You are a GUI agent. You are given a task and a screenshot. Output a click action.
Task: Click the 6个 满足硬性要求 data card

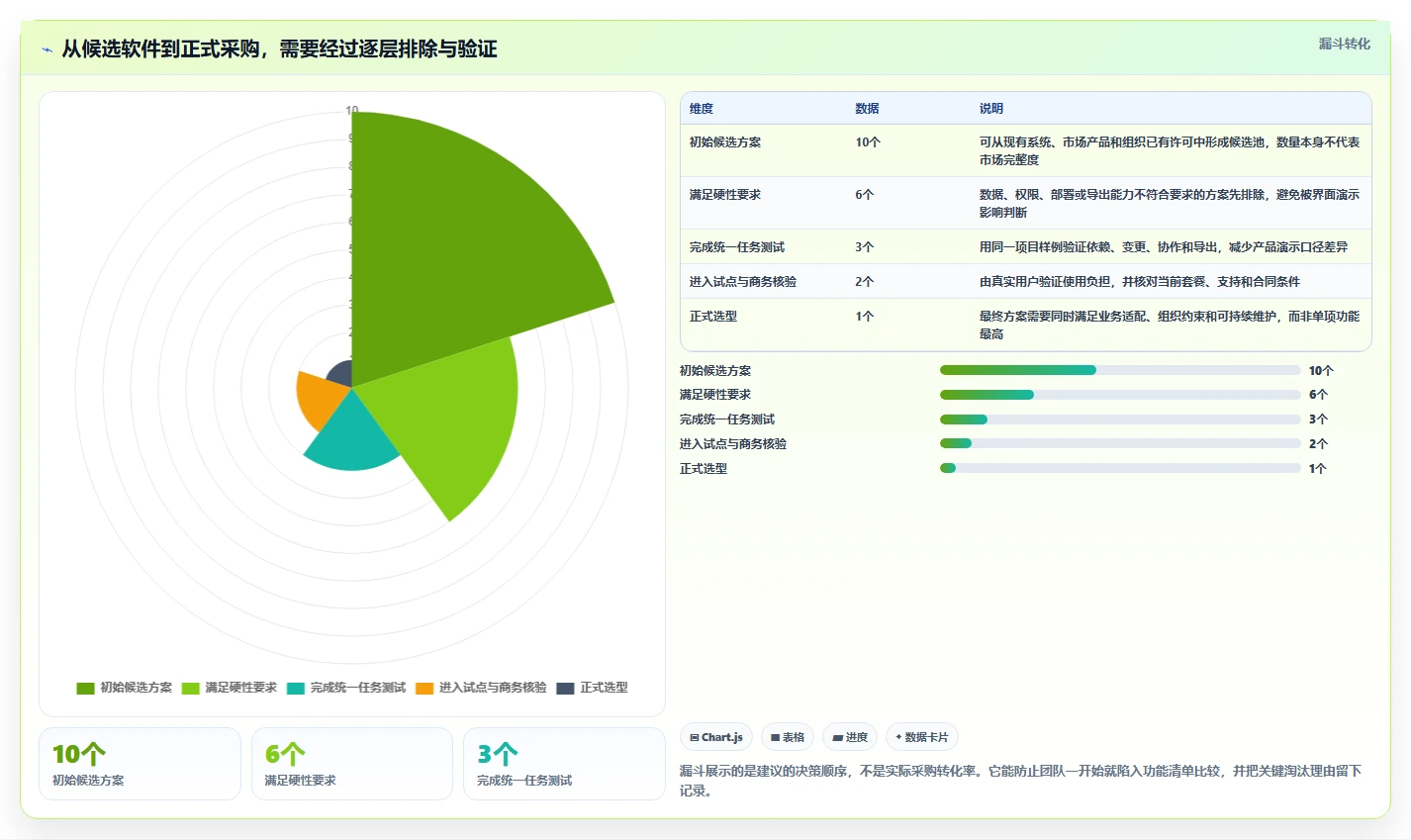coord(352,764)
